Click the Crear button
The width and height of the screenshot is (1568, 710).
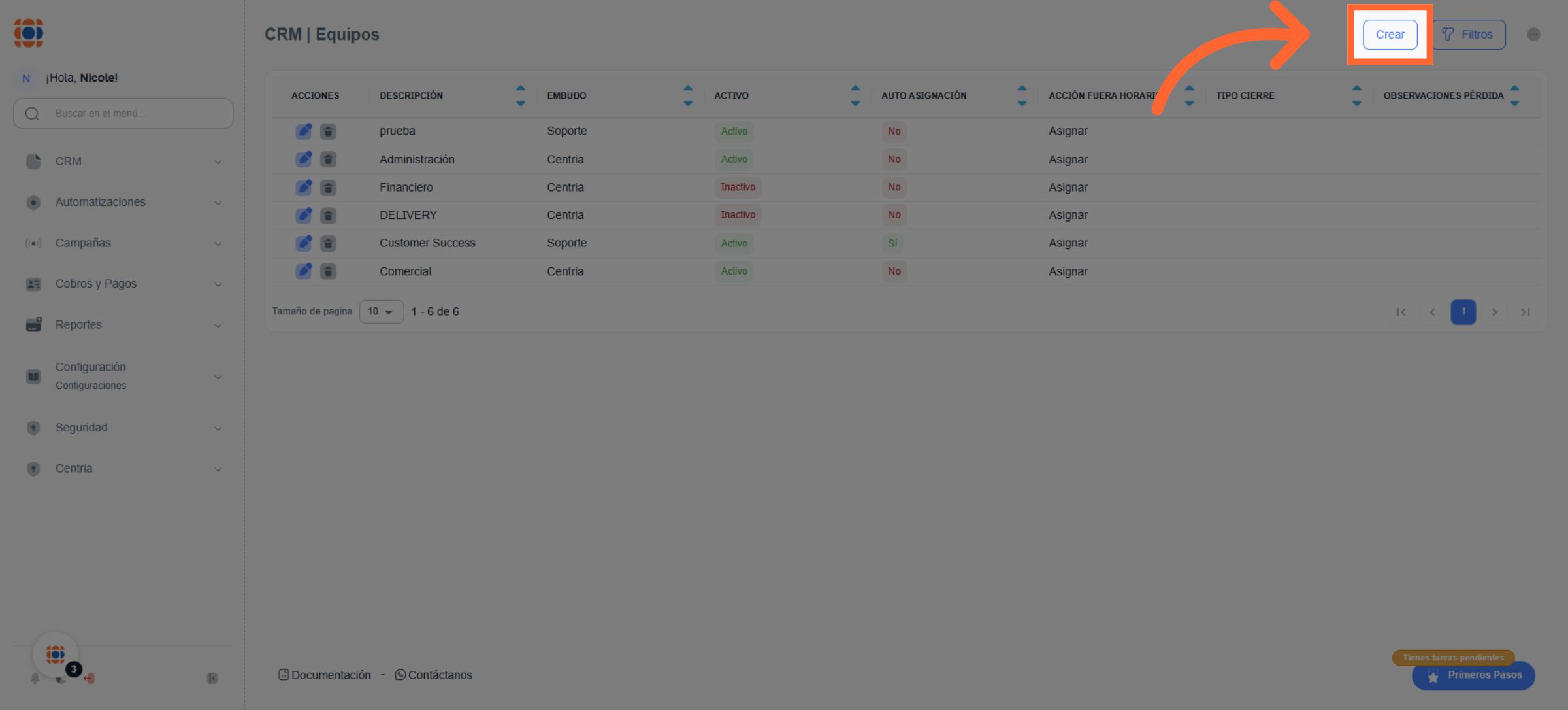1390,35
